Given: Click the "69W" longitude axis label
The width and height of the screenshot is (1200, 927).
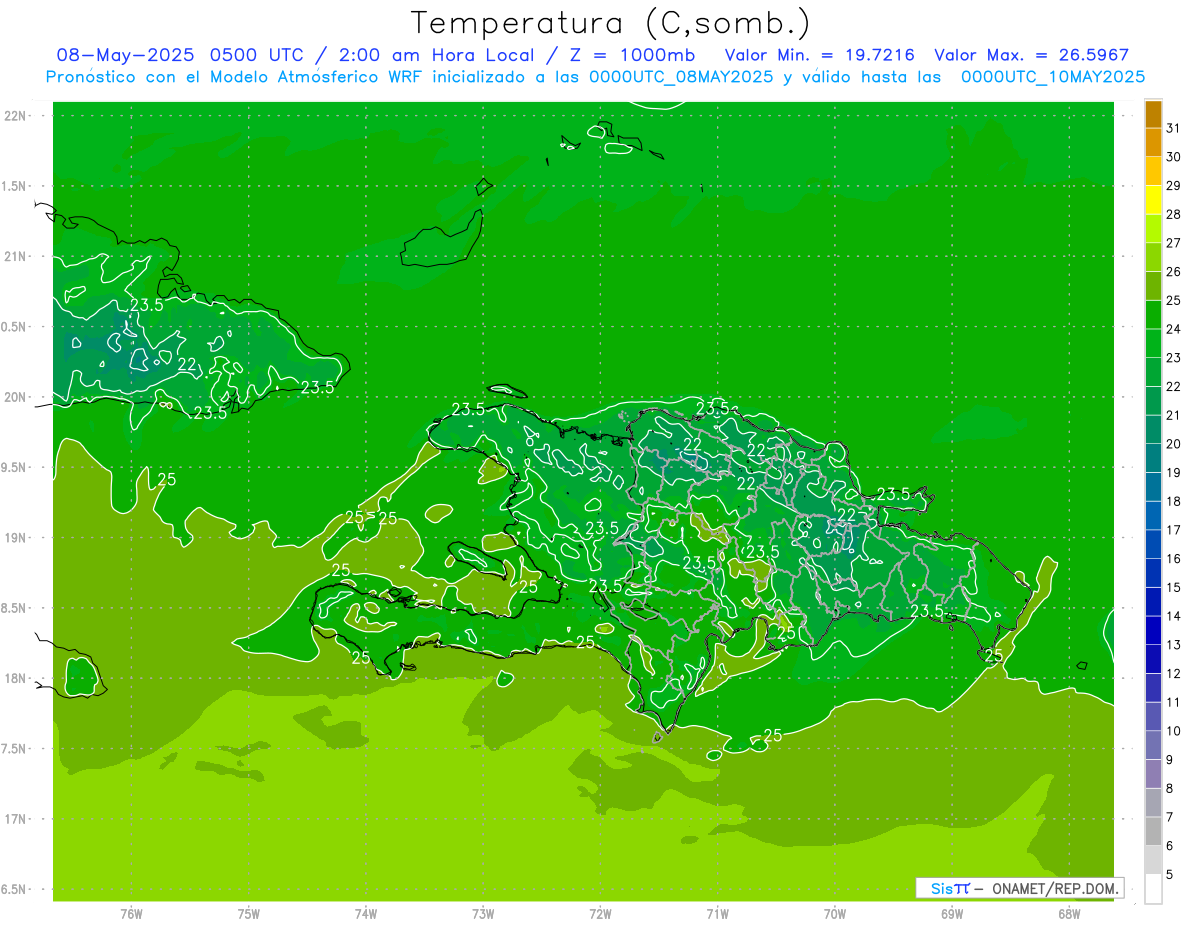Looking at the screenshot, I should coord(951,914).
